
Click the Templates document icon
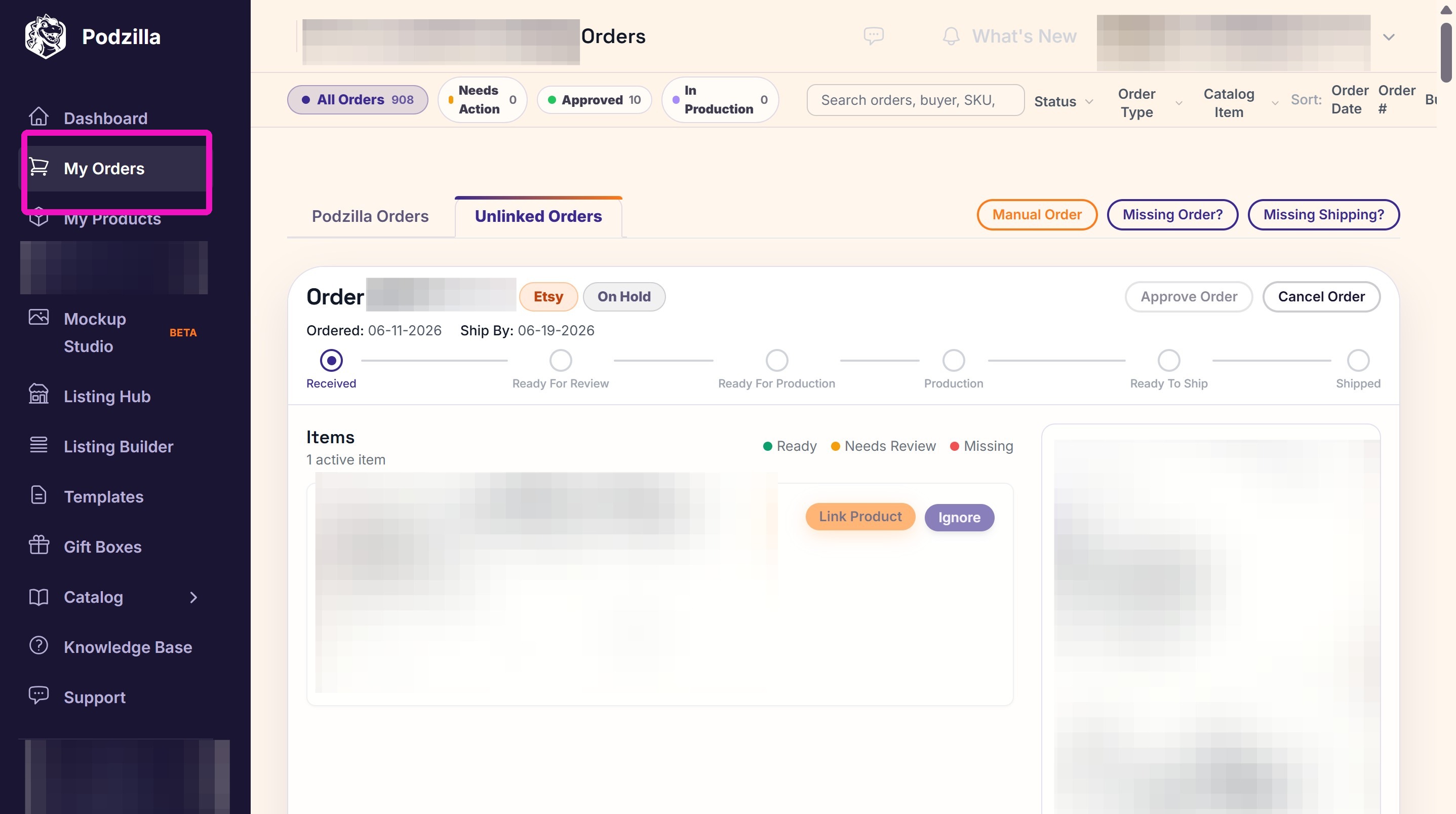[x=38, y=494]
